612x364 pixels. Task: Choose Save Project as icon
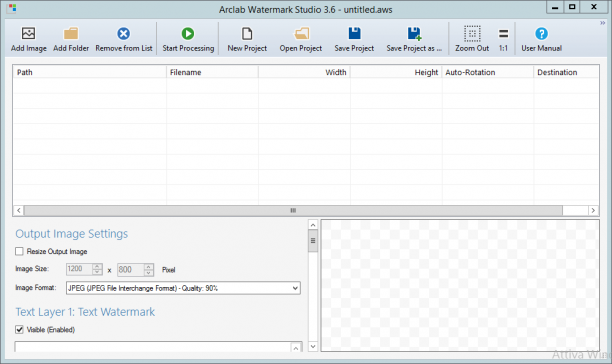pos(414,34)
